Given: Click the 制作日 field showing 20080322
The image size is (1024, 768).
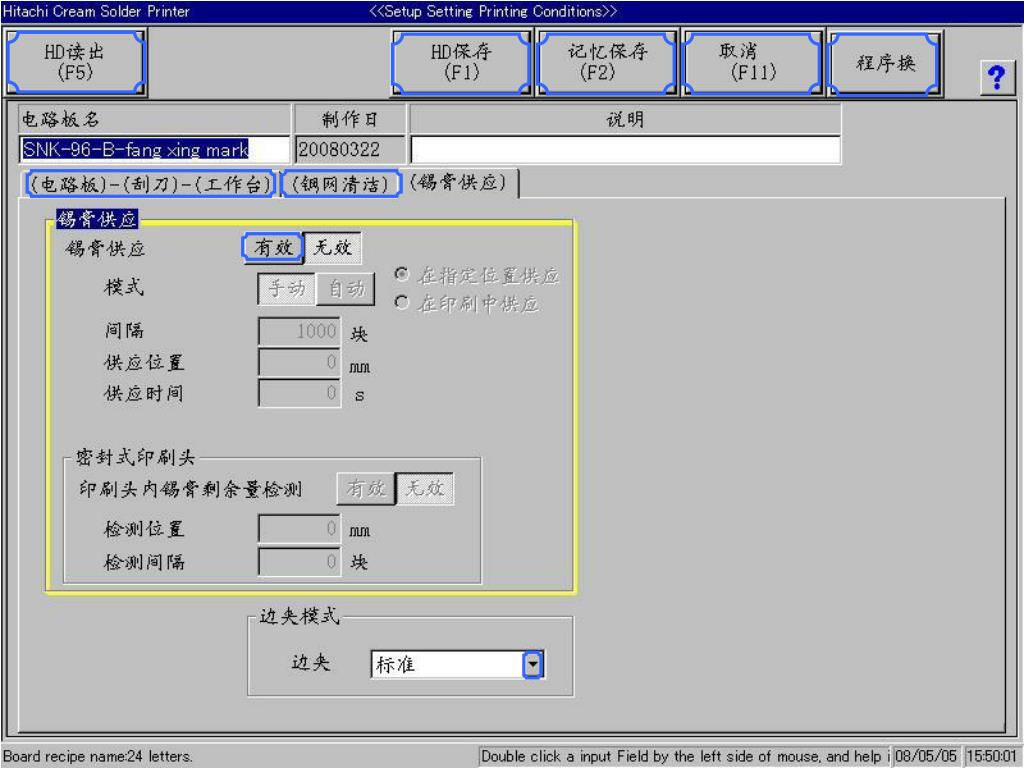Looking at the screenshot, I should pos(350,150).
